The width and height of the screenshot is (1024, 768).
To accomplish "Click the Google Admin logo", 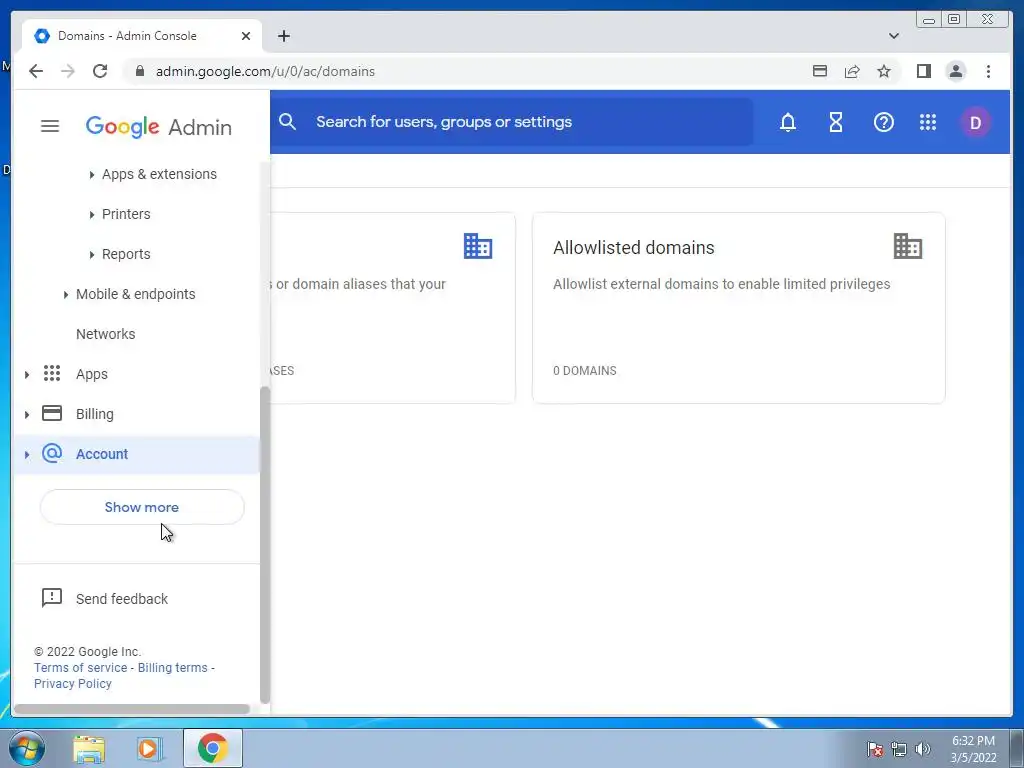I will click(159, 127).
